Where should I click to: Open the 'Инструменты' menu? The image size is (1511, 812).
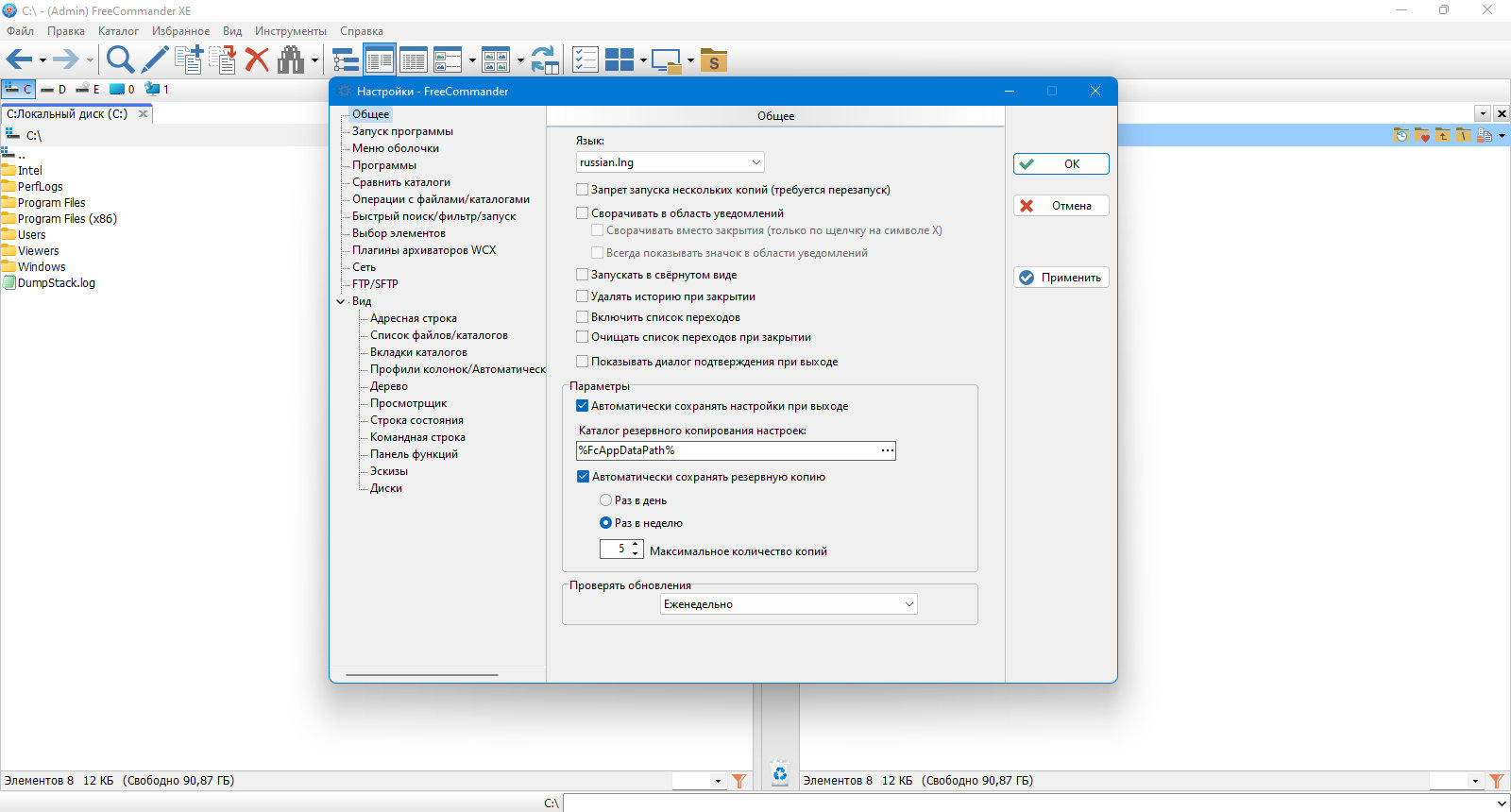(x=291, y=31)
